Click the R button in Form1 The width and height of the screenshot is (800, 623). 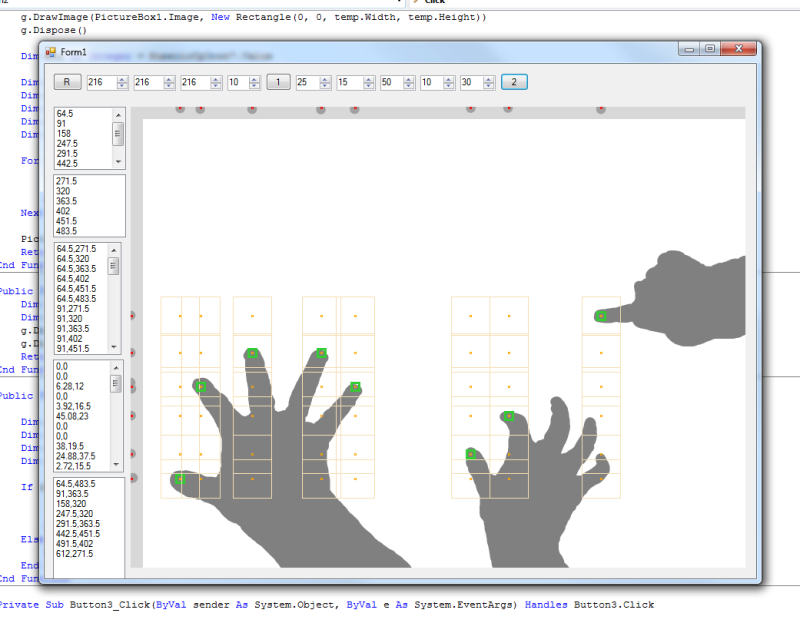pyautogui.click(x=67, y=82)
